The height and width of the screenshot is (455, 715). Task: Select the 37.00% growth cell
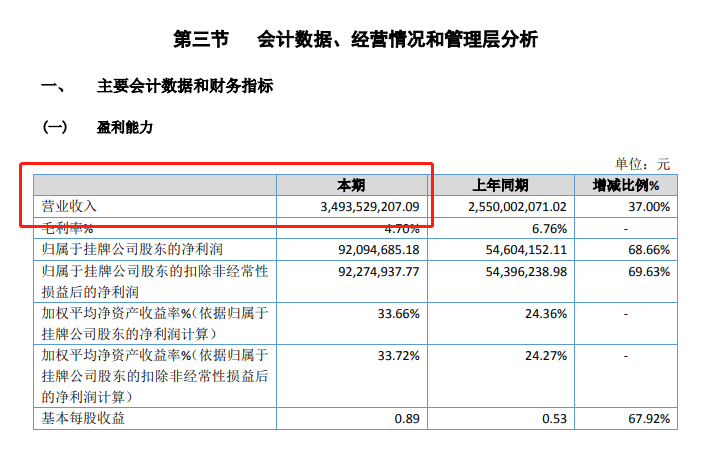(649, 206)
